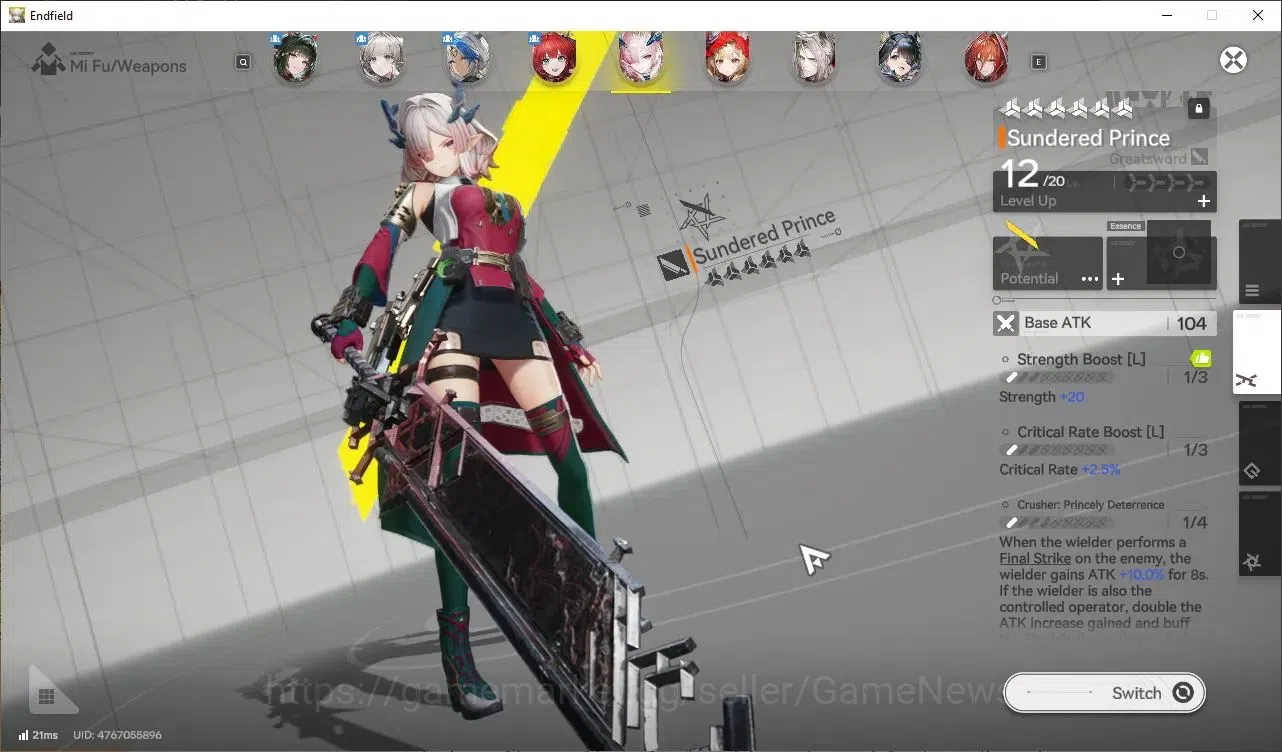The image size is (1282, 752).
Task: Select the orange-haired operator portrait
Action: click(986, 58)
